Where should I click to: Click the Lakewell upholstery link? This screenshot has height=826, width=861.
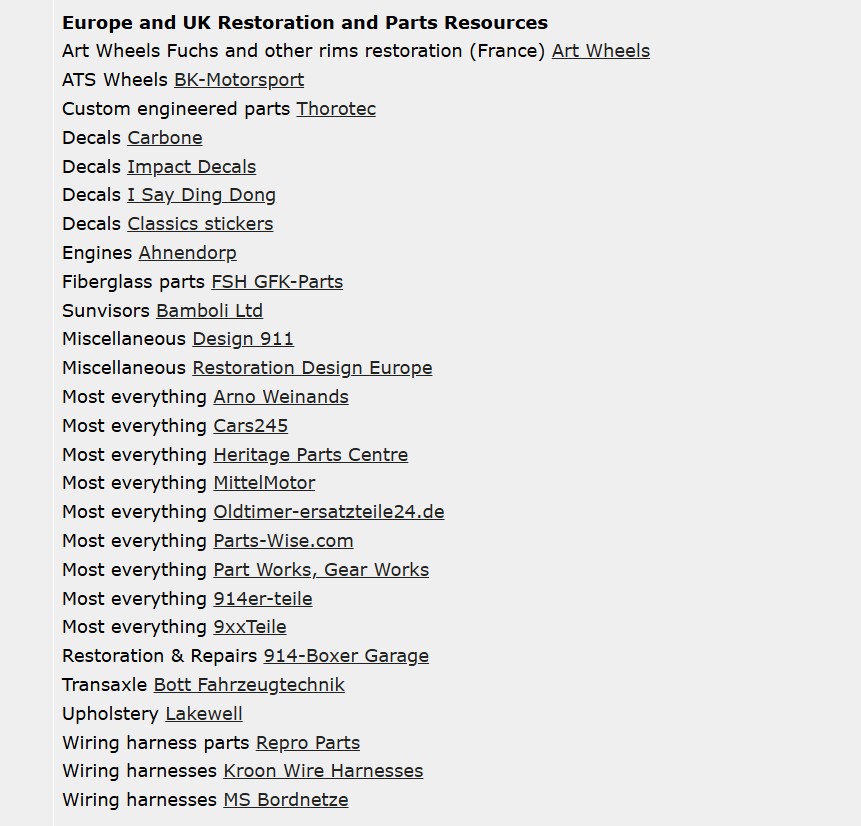pos(204,714)
